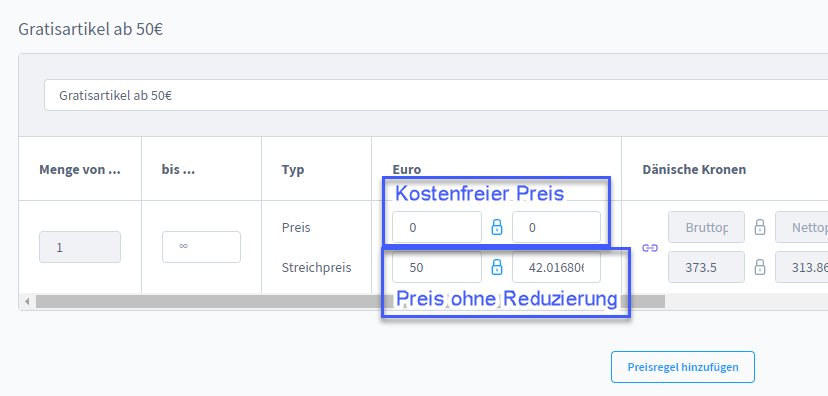
Task: Click the gray lock beside the 373.5 field
Action: (x=759, y=267)
